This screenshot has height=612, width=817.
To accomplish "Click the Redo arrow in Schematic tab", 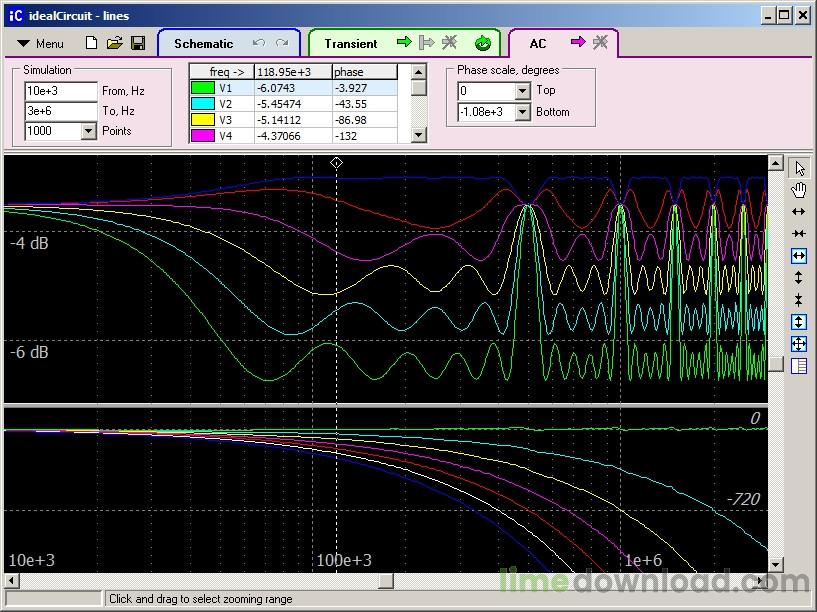I will click(x=282, y=43).
